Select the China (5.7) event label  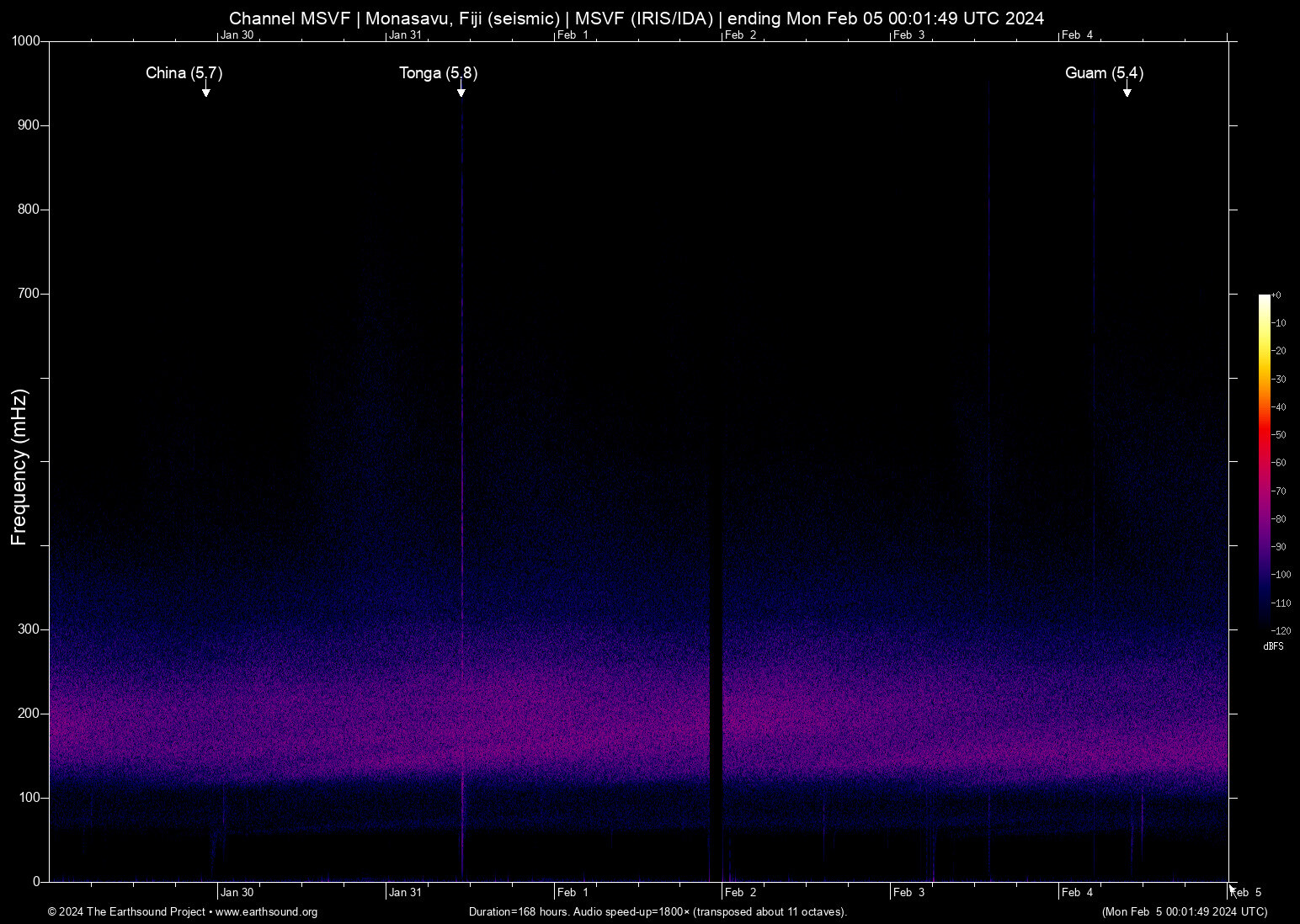(184, 73)
